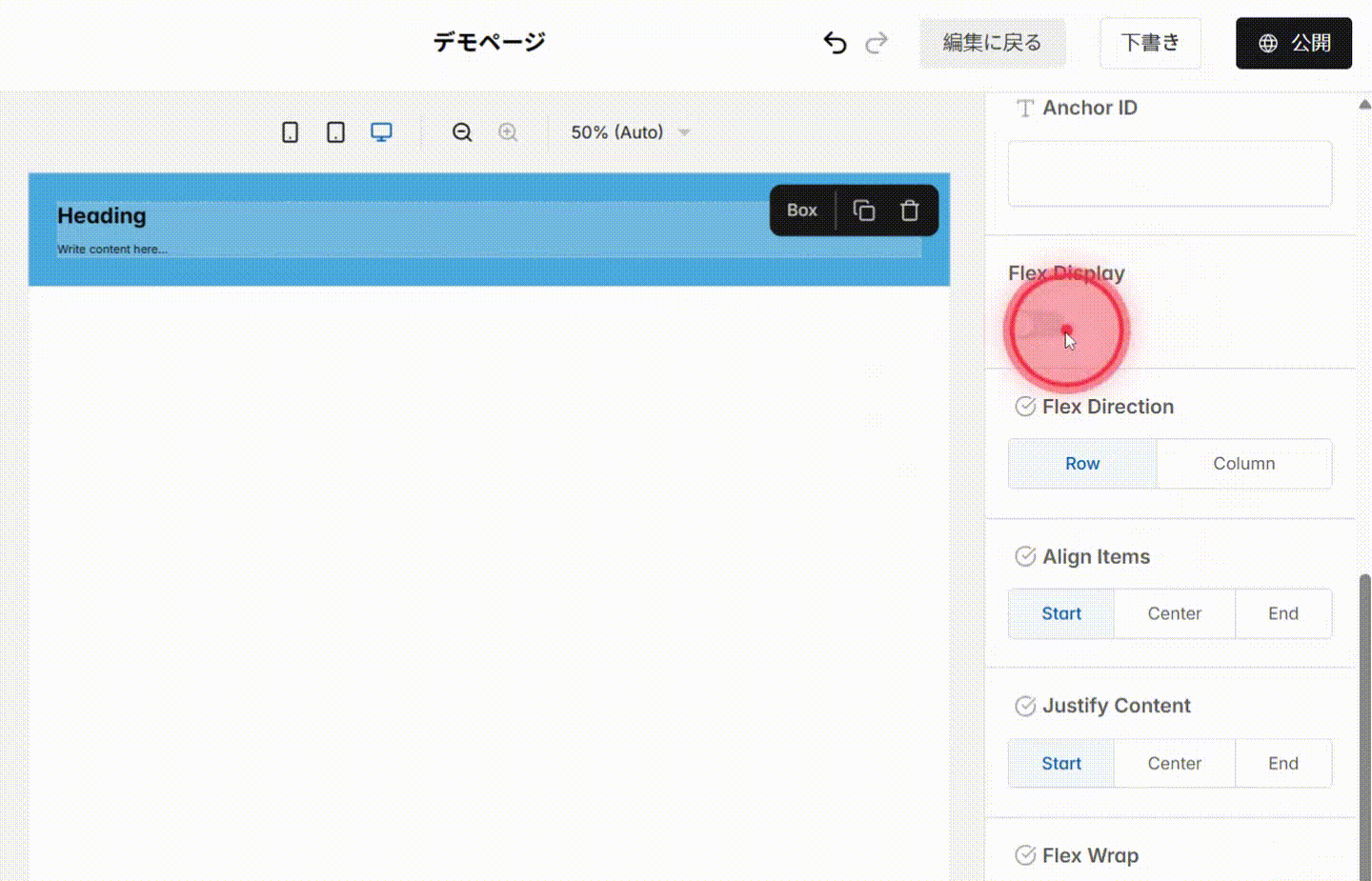Duplicate the selected Box element

pyautogui.click(x=863, y=210)
